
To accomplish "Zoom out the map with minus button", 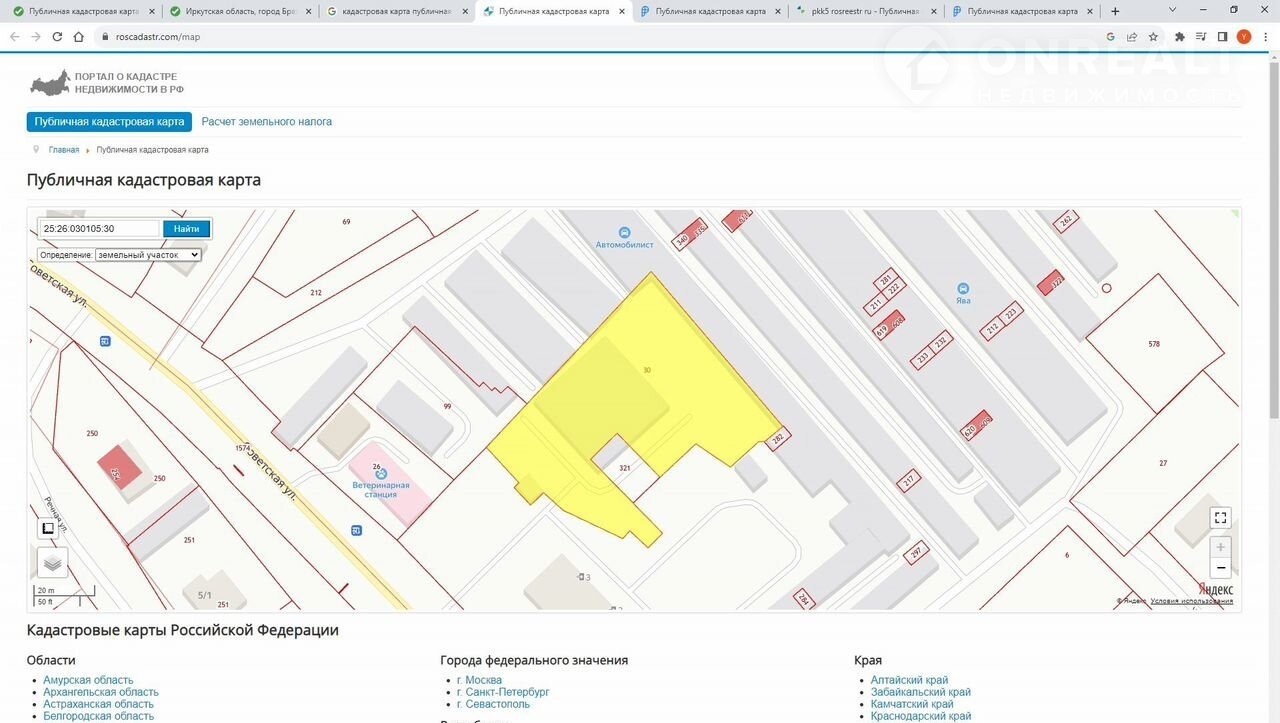I will (x=1220, y=568).
